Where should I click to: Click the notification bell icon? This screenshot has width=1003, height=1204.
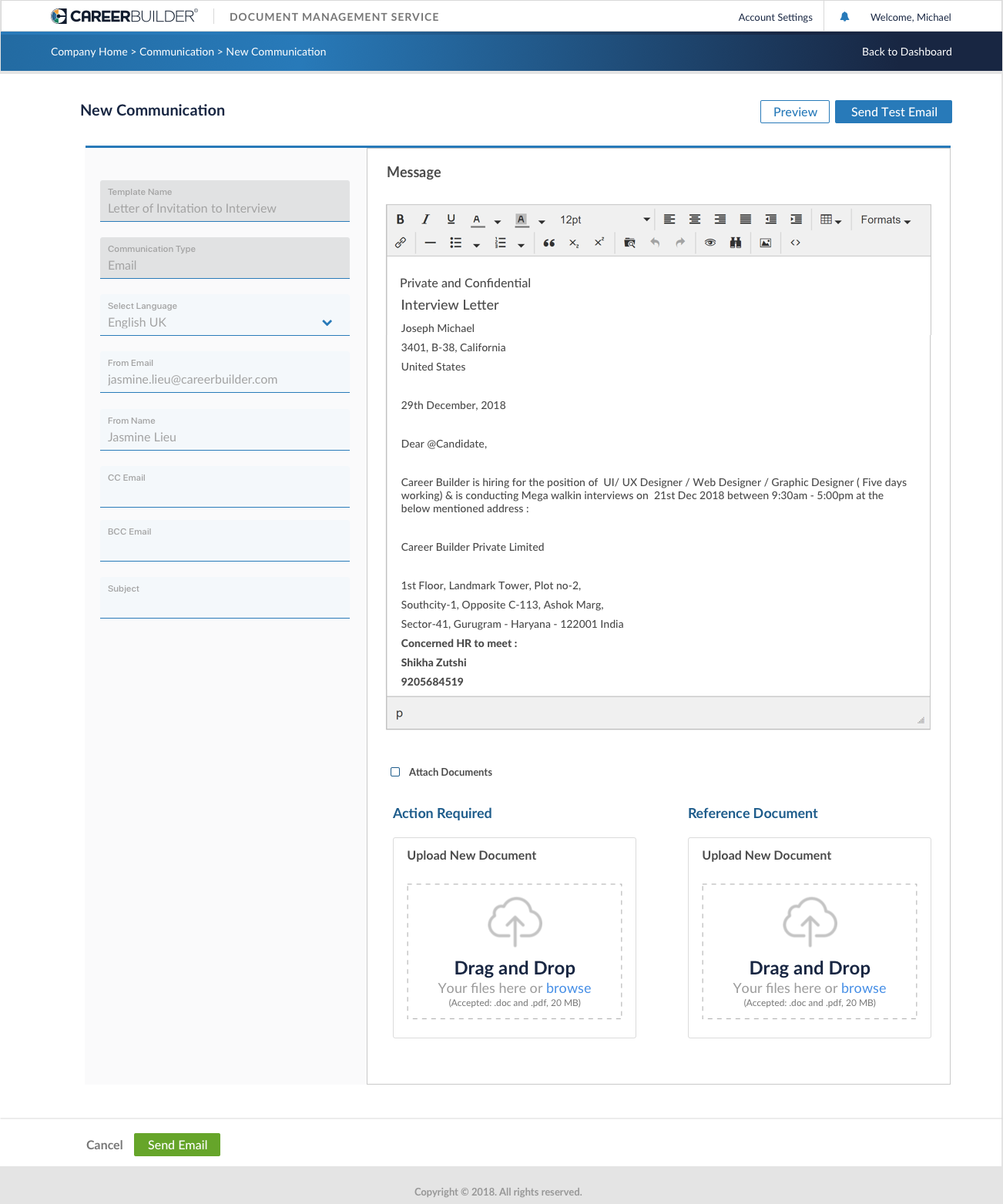point(844,17)
